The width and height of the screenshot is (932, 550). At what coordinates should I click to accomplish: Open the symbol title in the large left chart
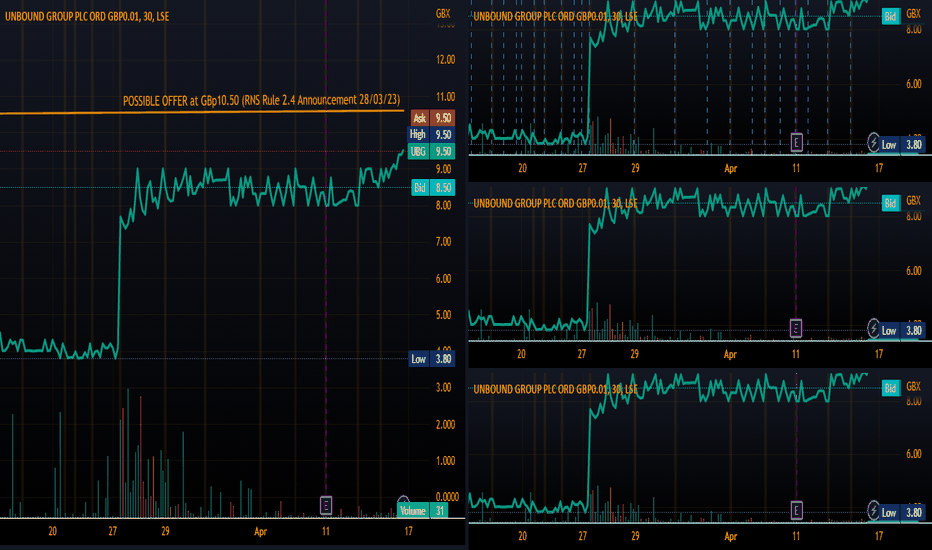pos(87,17)
